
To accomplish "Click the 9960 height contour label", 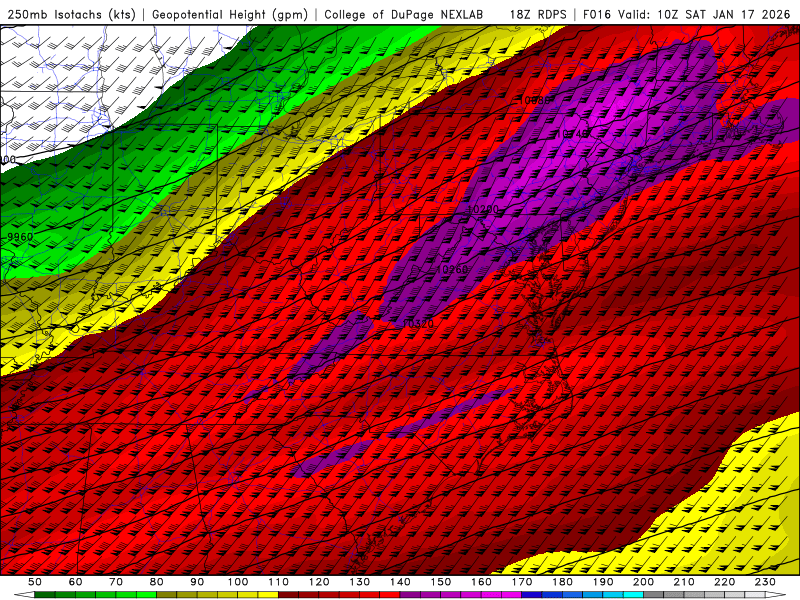I will coord(20,237).
